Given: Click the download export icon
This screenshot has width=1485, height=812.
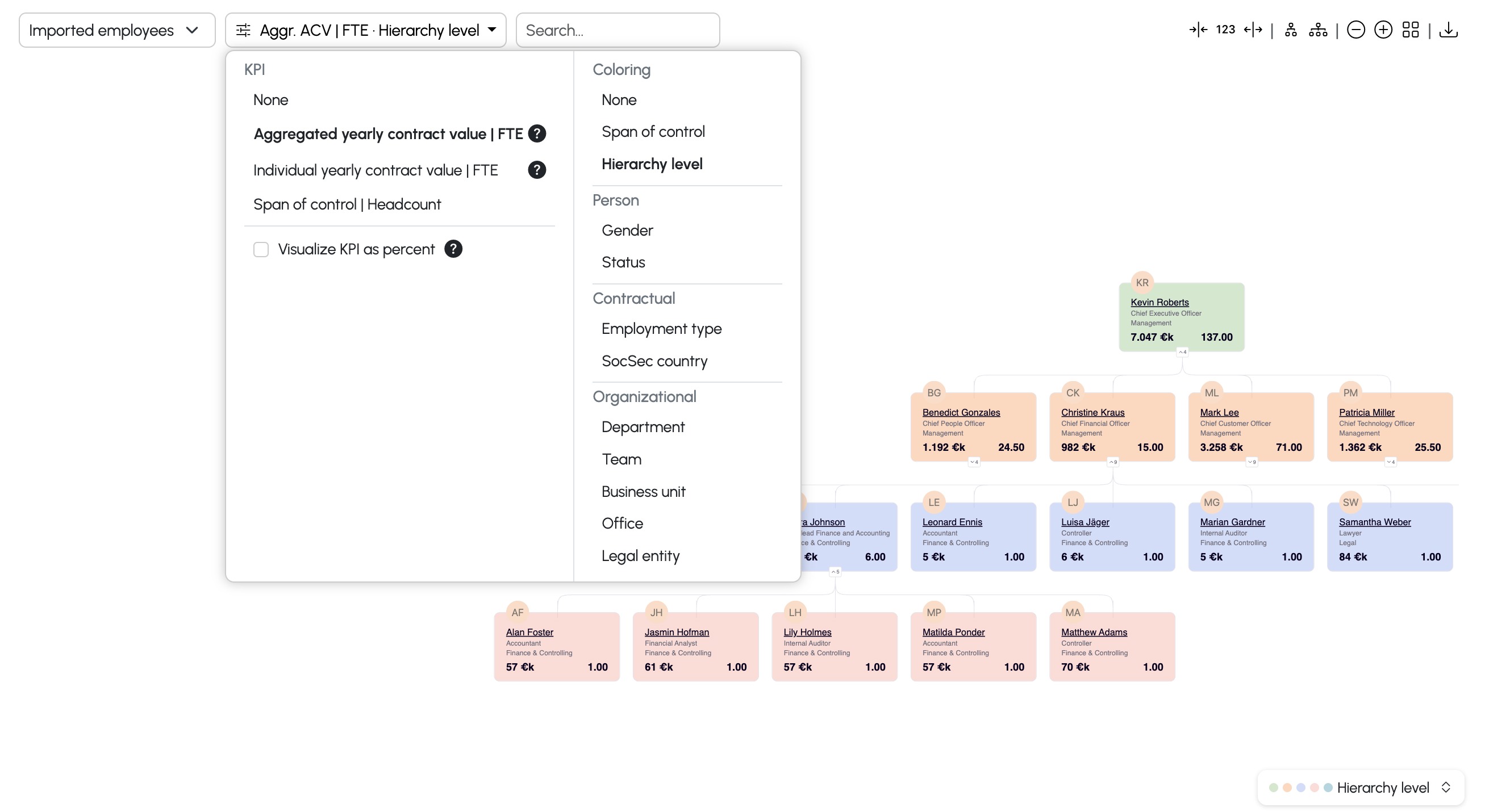Looking at the screenshot, I should tap(1448, 30).
